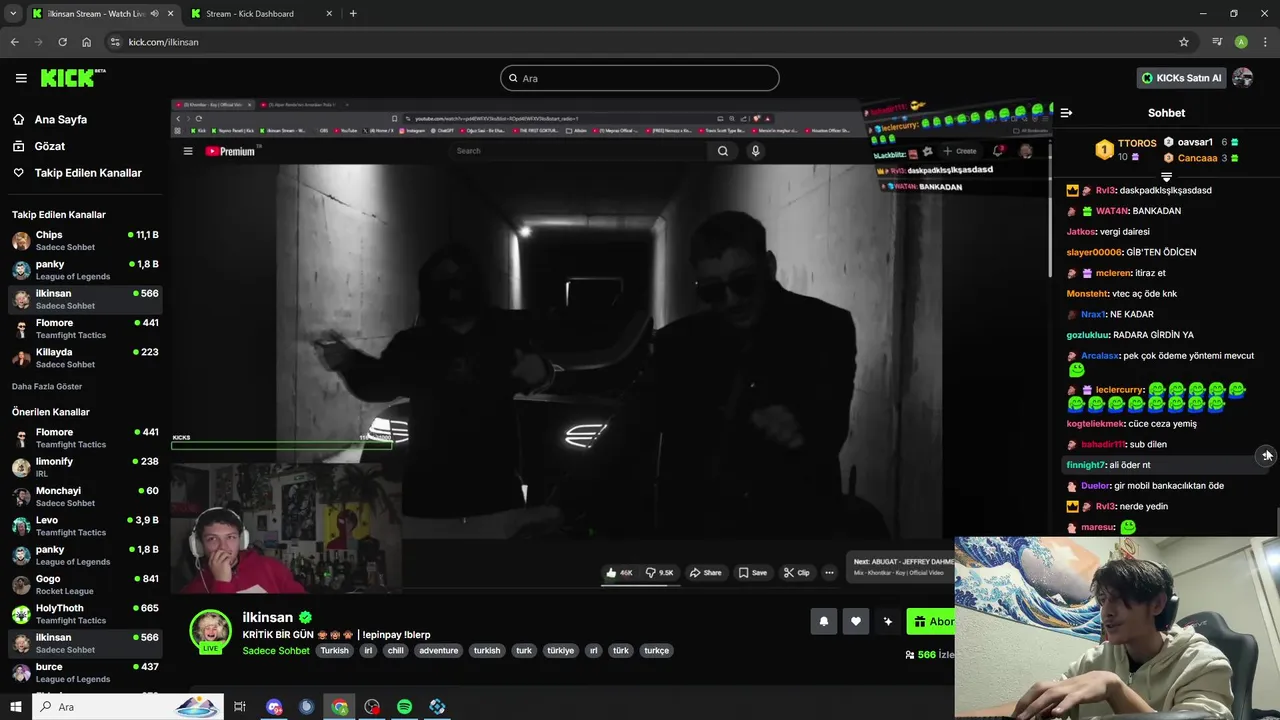The height and width of the screenshot is (720, 1280).
Task: Select oavsar1 in leaderboard
Action: click(1201, 142)
